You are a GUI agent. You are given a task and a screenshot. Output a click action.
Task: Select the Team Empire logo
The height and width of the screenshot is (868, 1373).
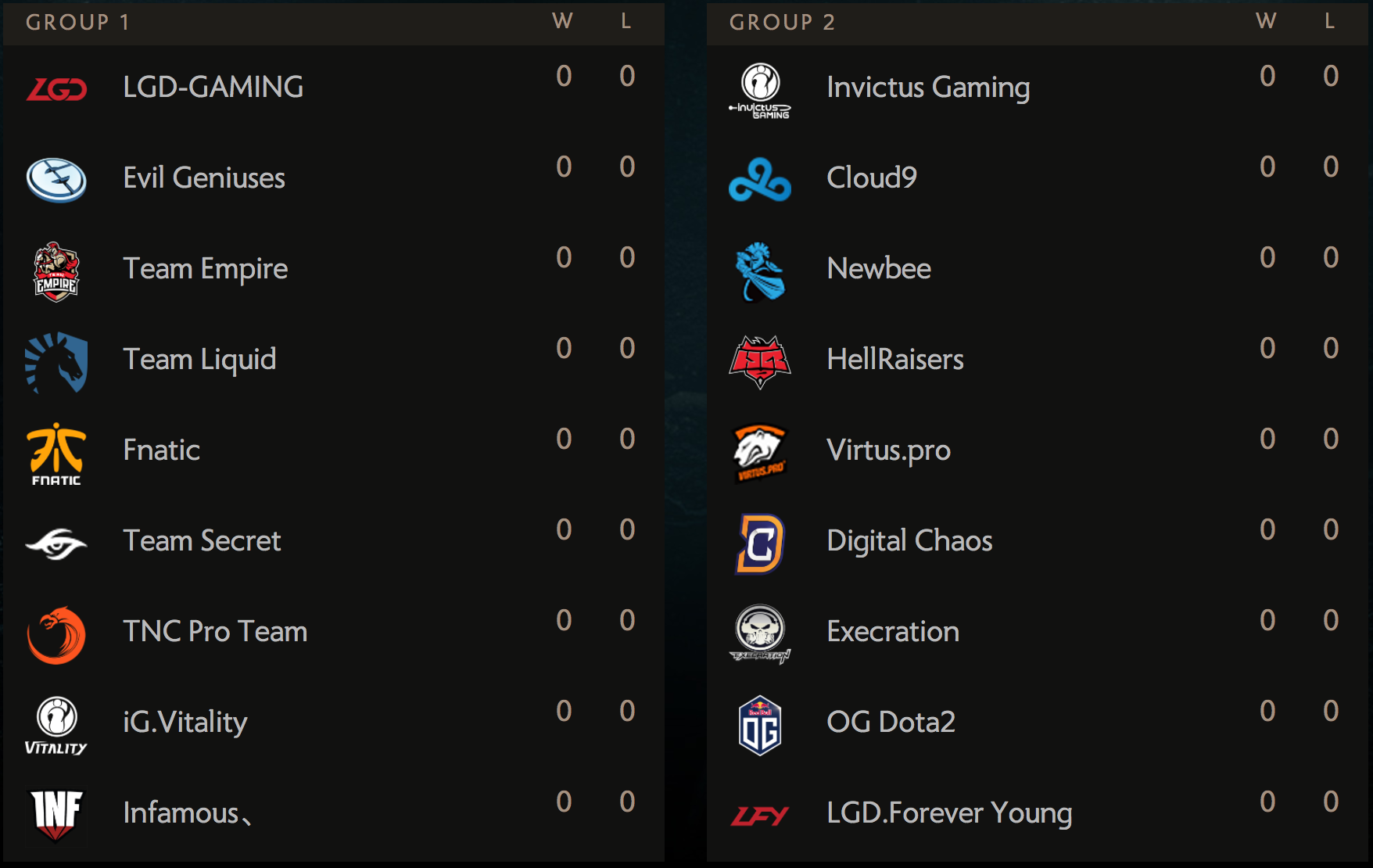coord(56,271)
